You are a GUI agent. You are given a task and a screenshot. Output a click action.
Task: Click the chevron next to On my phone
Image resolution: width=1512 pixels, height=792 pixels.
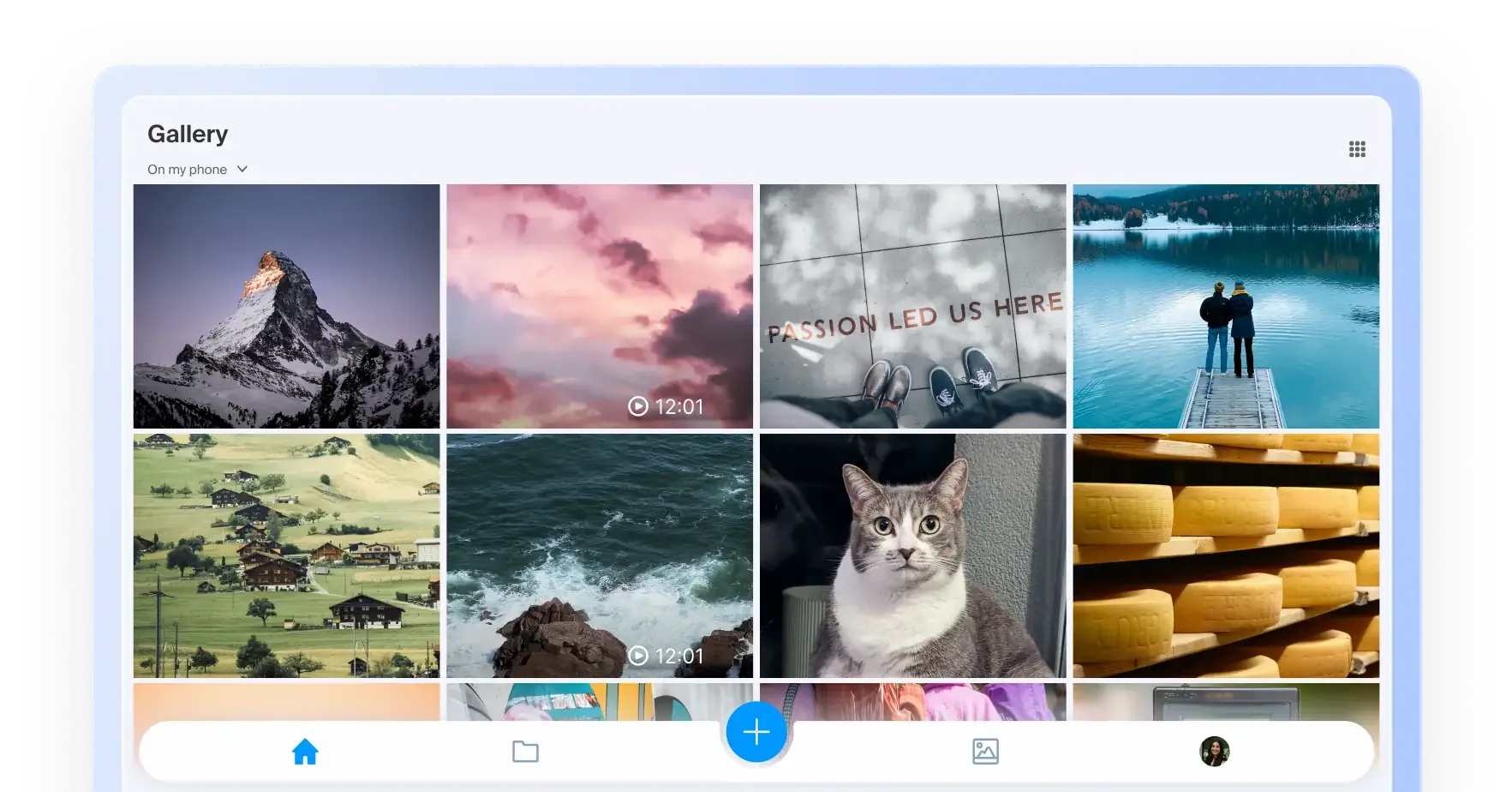[242, 170]
